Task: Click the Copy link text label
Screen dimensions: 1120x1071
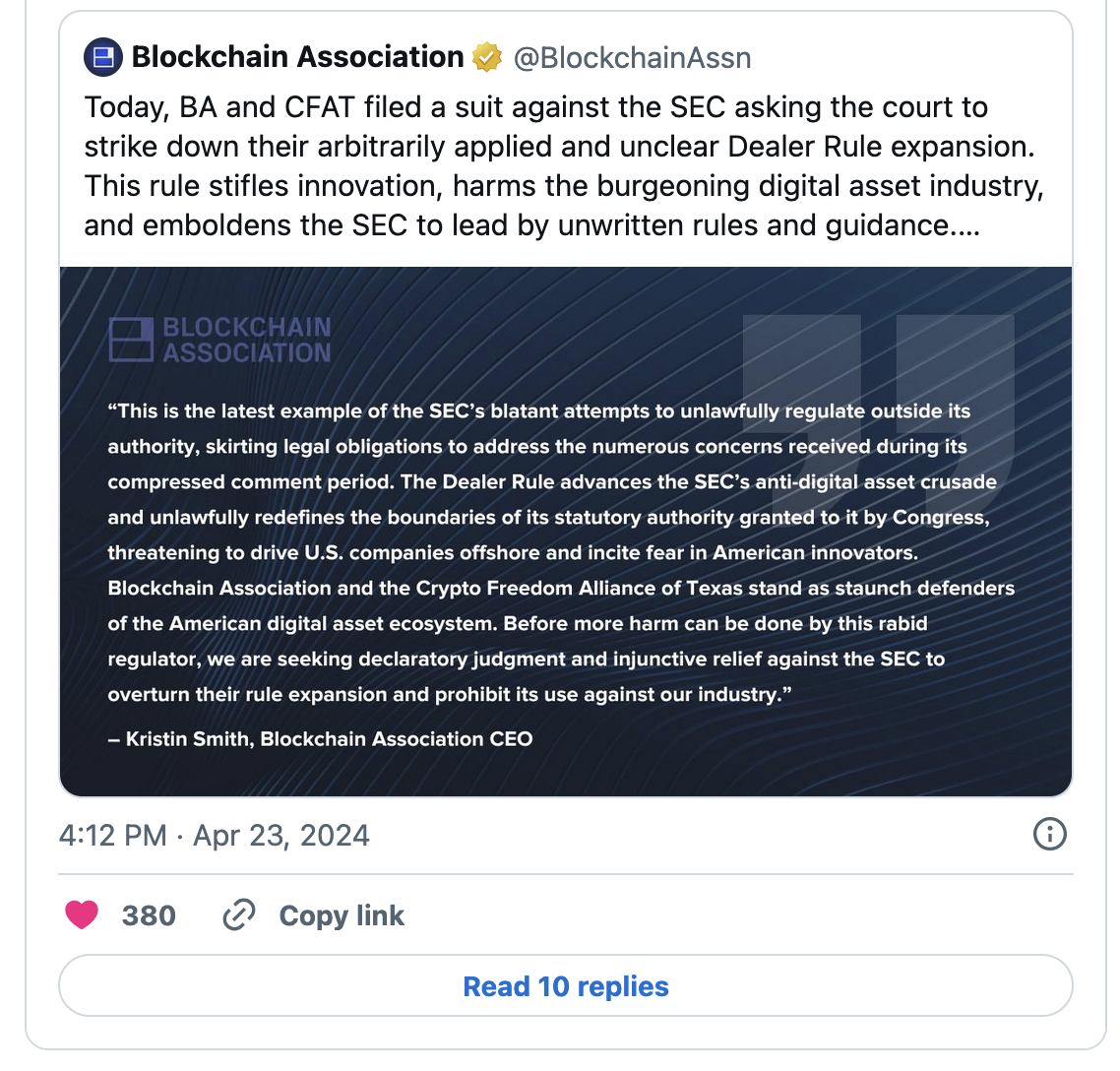Action: click(342, 915)
